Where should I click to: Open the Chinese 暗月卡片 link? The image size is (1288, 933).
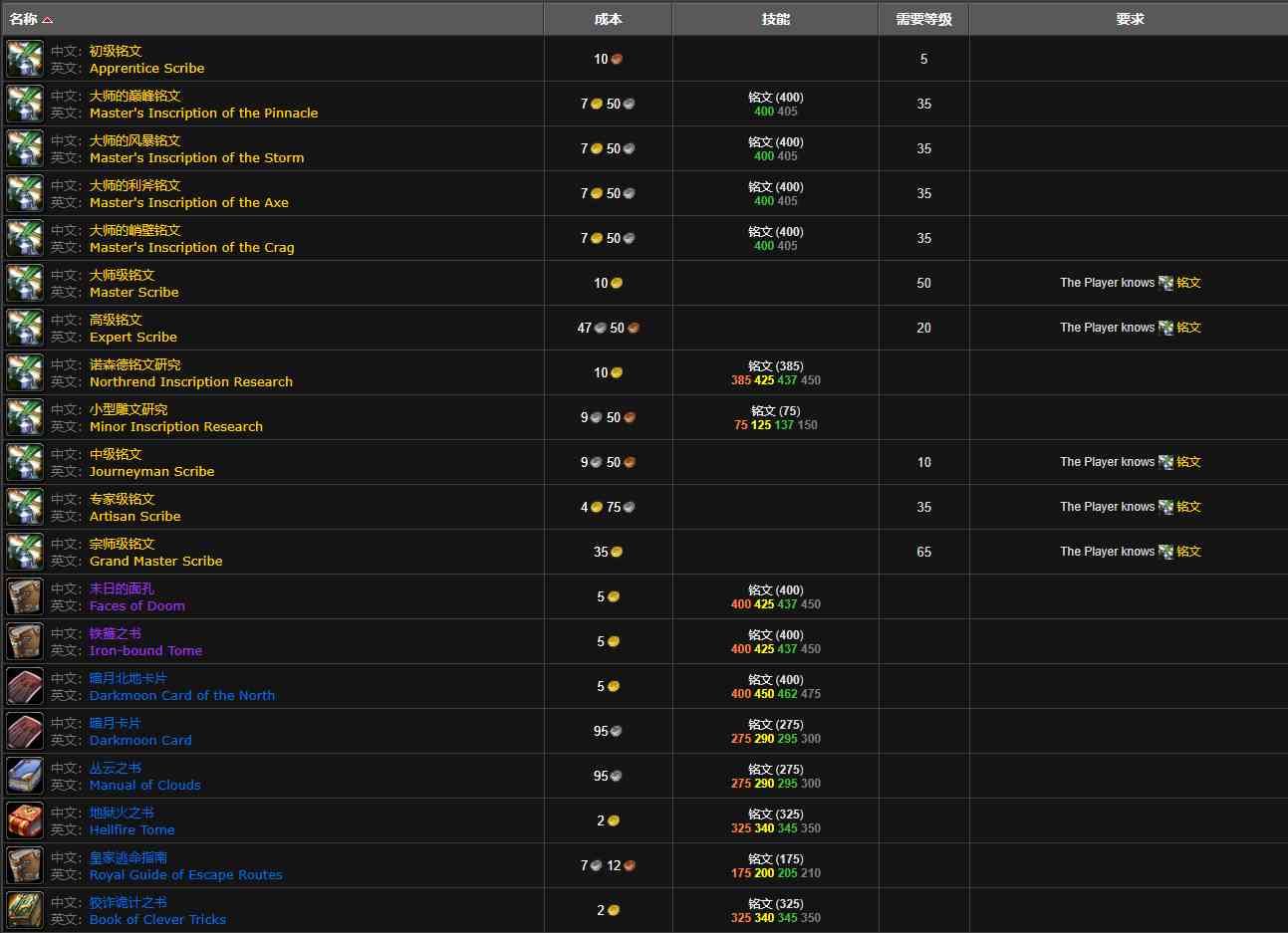(x=115, y=723)
